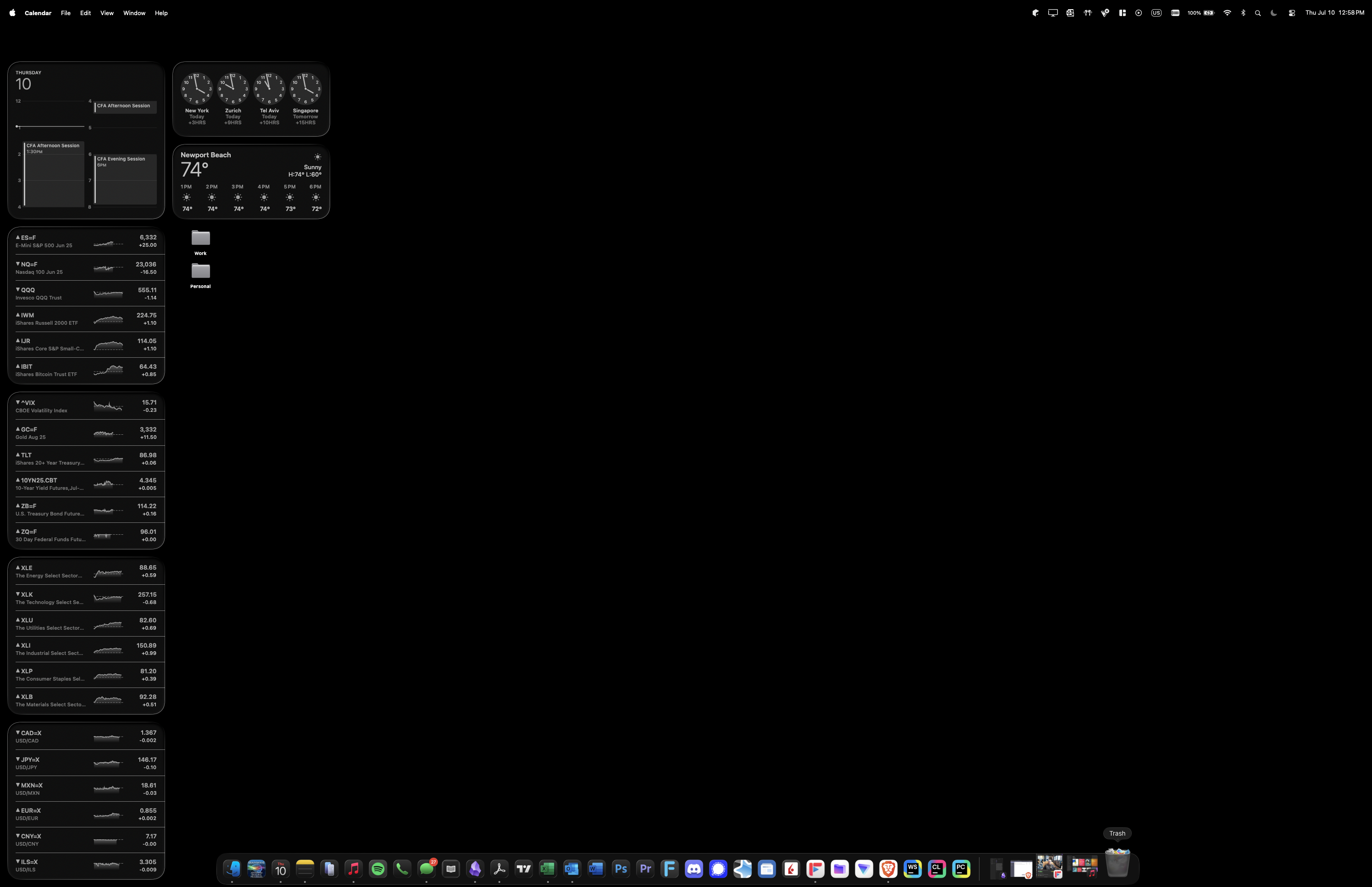Screen dimensions: 1372x887
Task: Open the CFA Evening Session 6PM event
Action: point(126,179)
